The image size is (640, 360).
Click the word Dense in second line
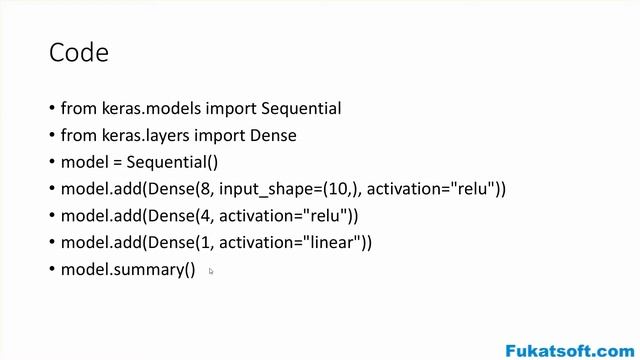click(273, 135)
